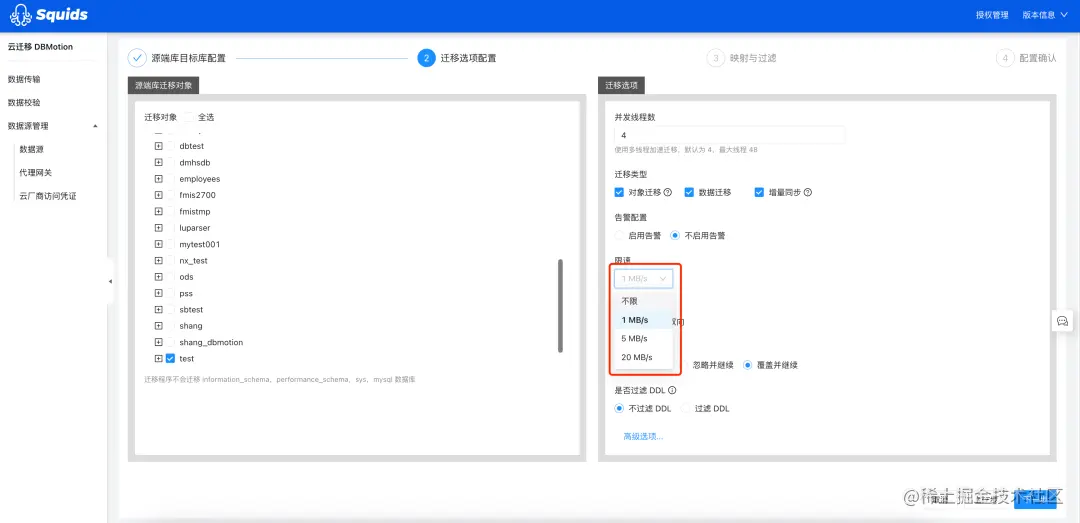Expand the dmhsdb tree node
Image resolution: width=1080 pixels, height=523 pixels.
(158, 163)
